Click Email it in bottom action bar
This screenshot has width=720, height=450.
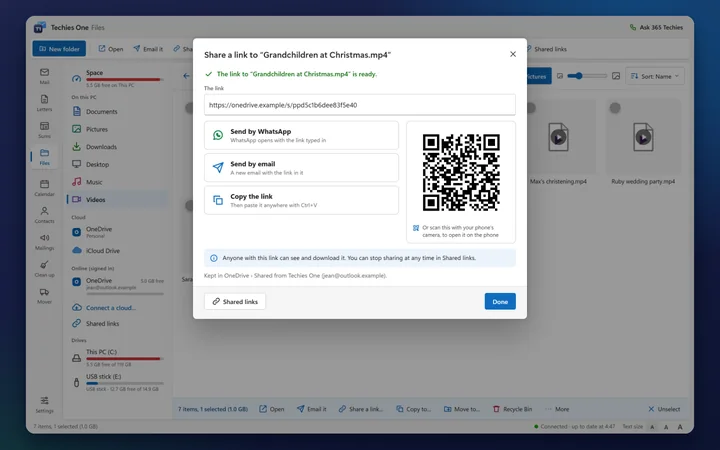coord(311,409)
